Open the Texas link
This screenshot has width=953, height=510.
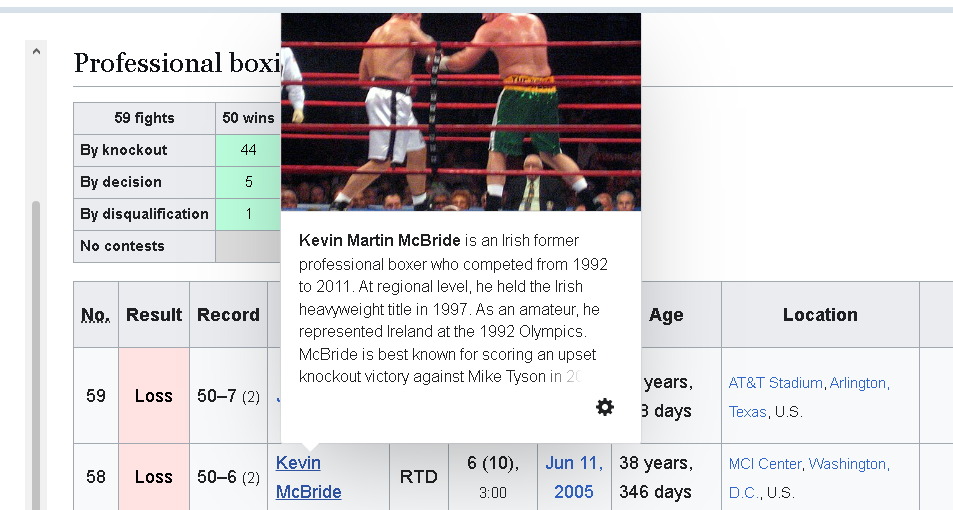pyautogui.click(x=747, y=412)
